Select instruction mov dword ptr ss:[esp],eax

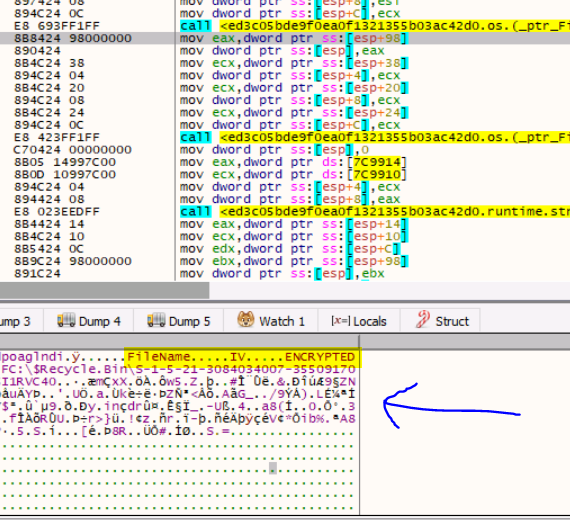pyautogui.click(x=282, y=51)
